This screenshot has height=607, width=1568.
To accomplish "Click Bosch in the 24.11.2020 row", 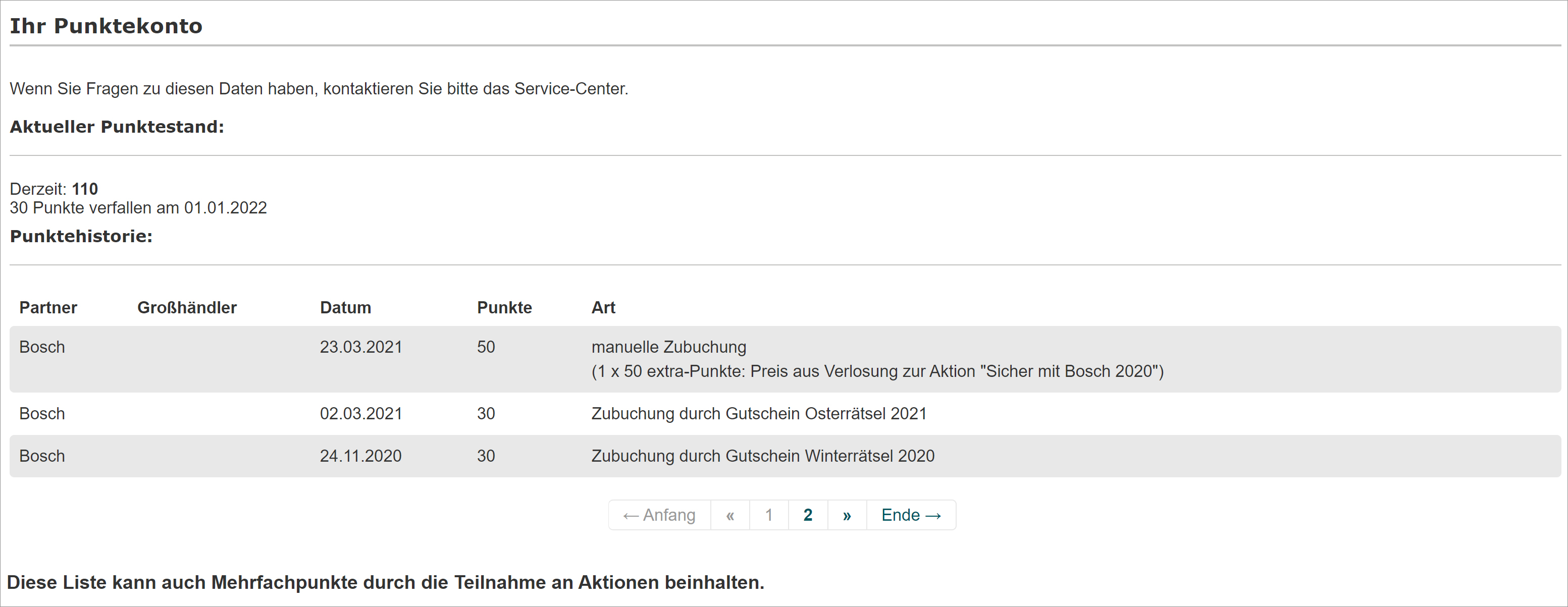I will click(x=42, y=456).
